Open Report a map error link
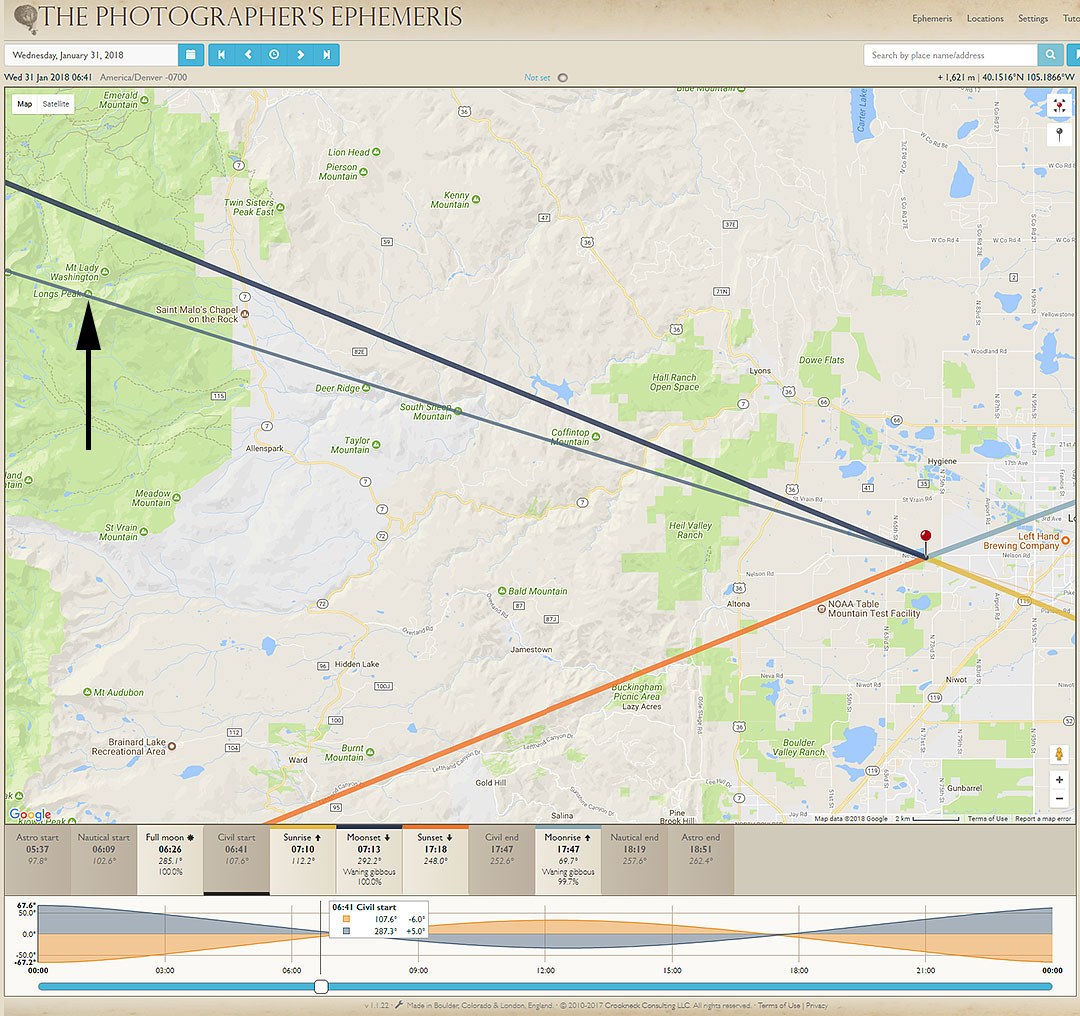This screenshot has height=1016, width=1080. [1043, 818]
